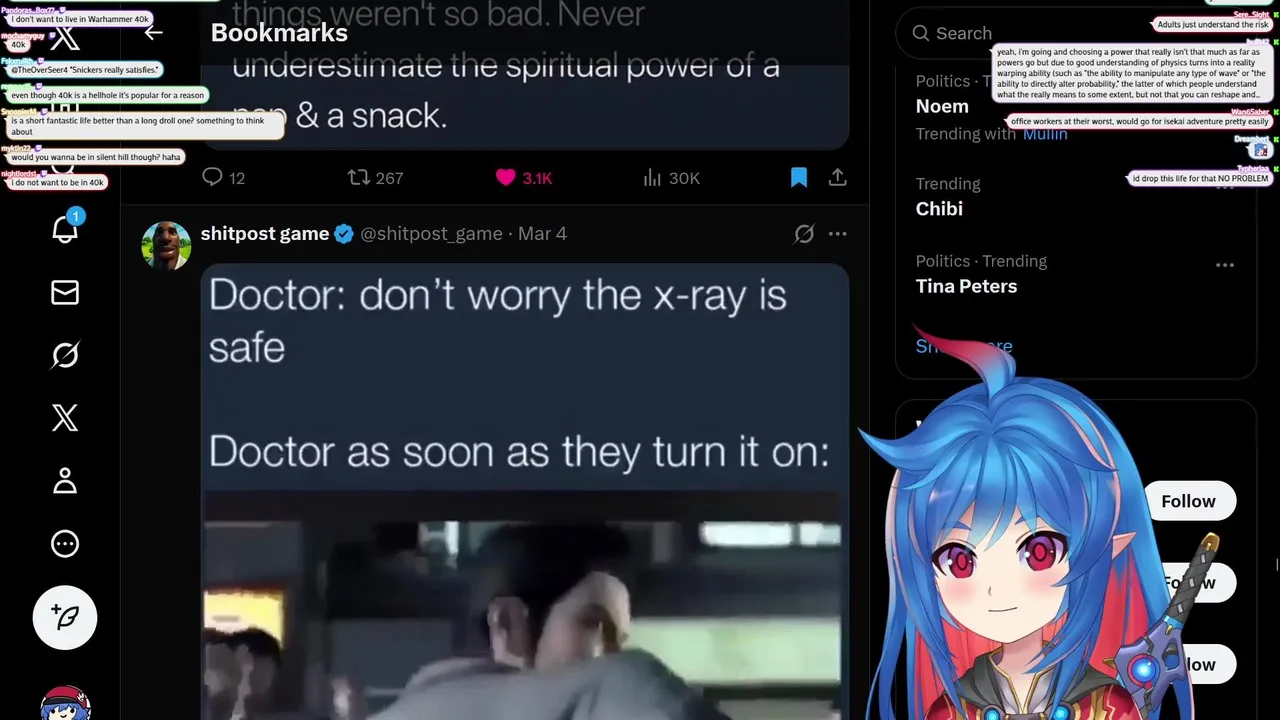Viewport: 1280px width, 720px height.
Task: View post analytics showing 30K views
Action: click(671, 178)
